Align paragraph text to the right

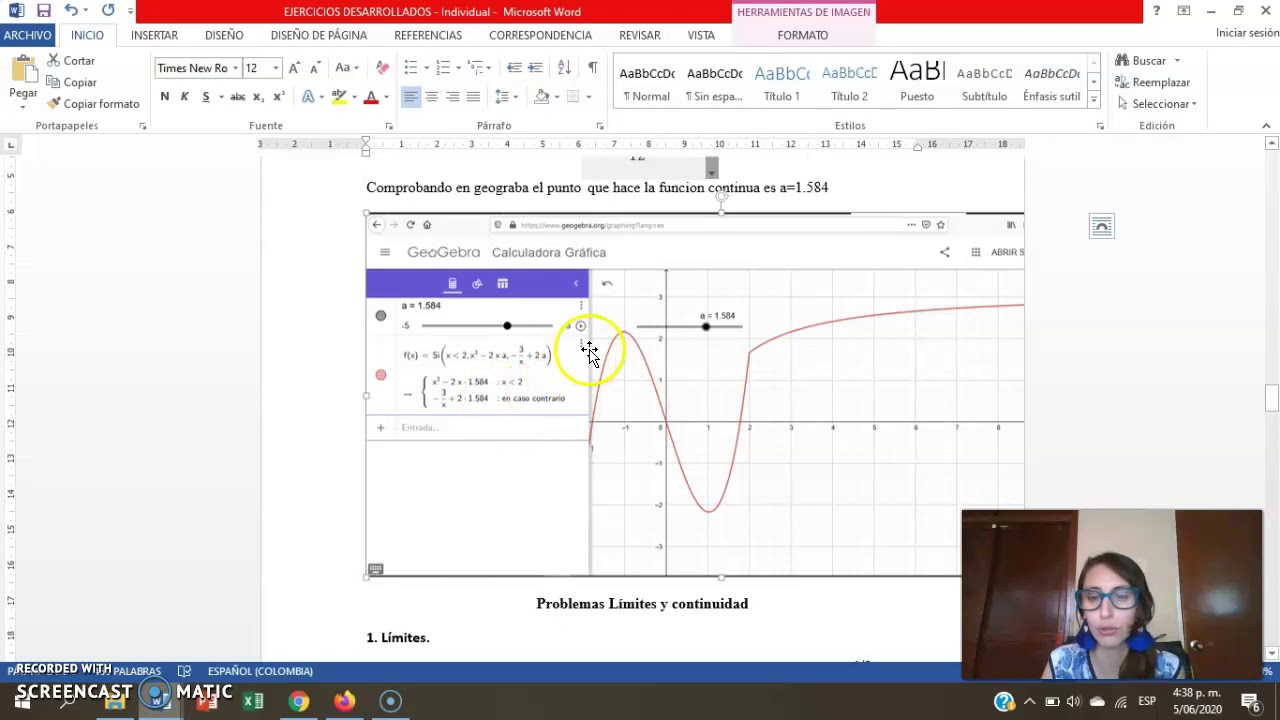(x=453, y=97)
